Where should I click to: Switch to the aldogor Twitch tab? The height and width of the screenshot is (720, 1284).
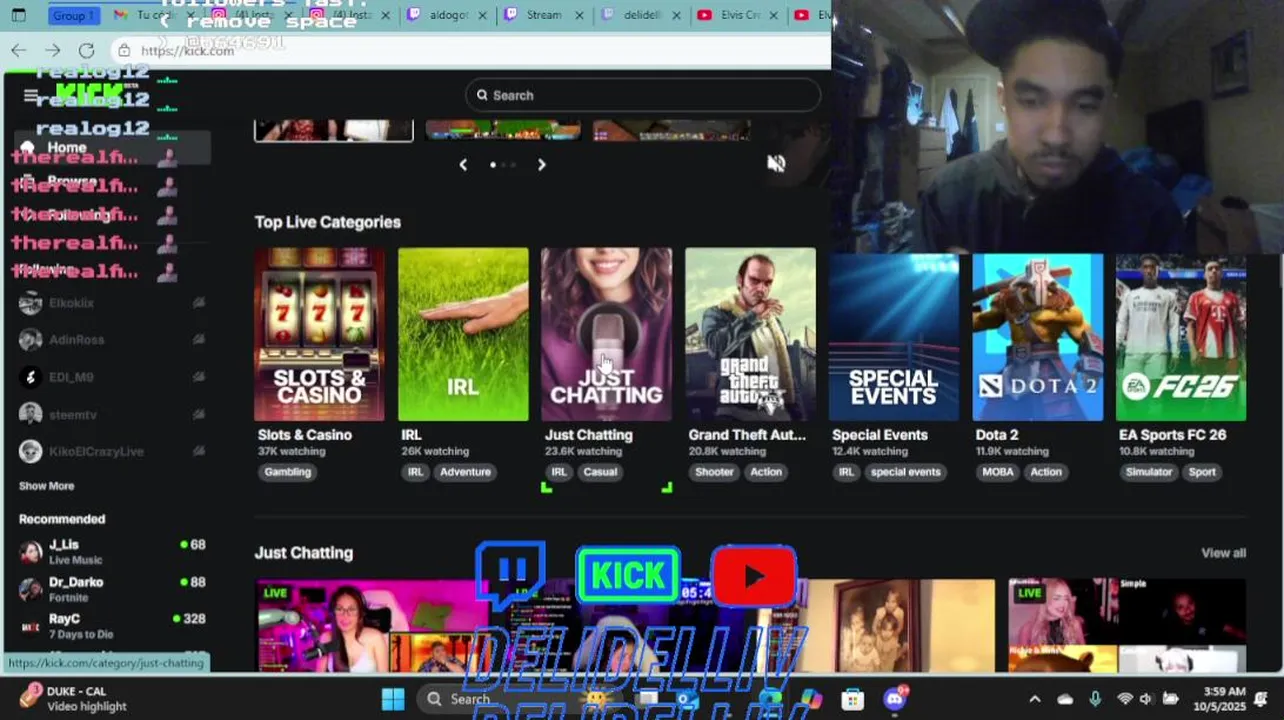445,15
